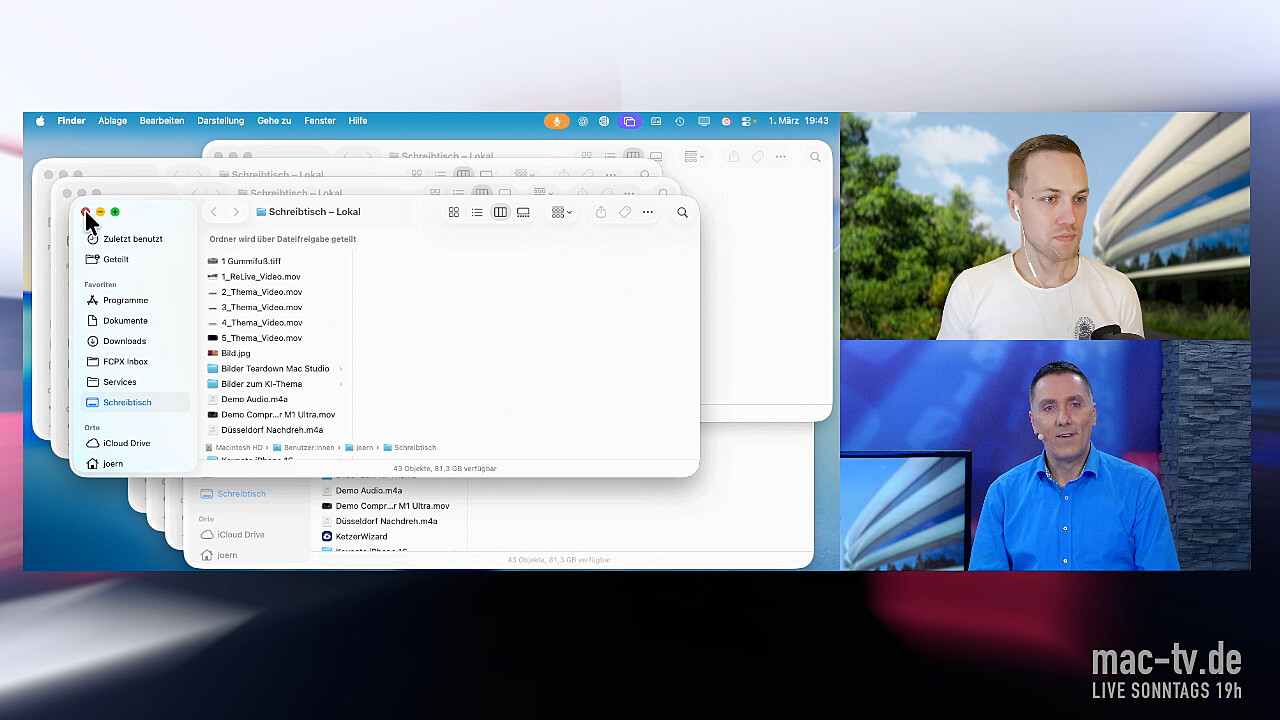The height and width of the screenshot is (720, 1280).
Task: Open the Gehe zu menu
Action: (274, 121)
